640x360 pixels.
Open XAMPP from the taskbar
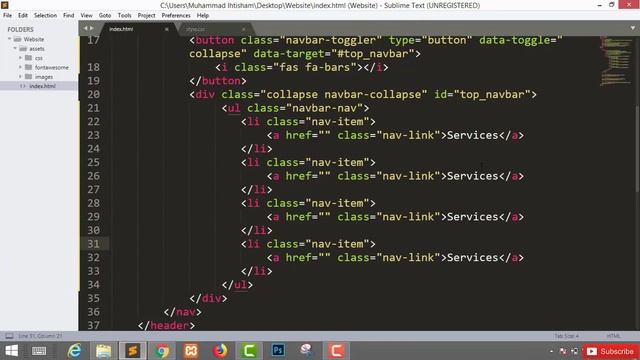[x=191, y=351]
